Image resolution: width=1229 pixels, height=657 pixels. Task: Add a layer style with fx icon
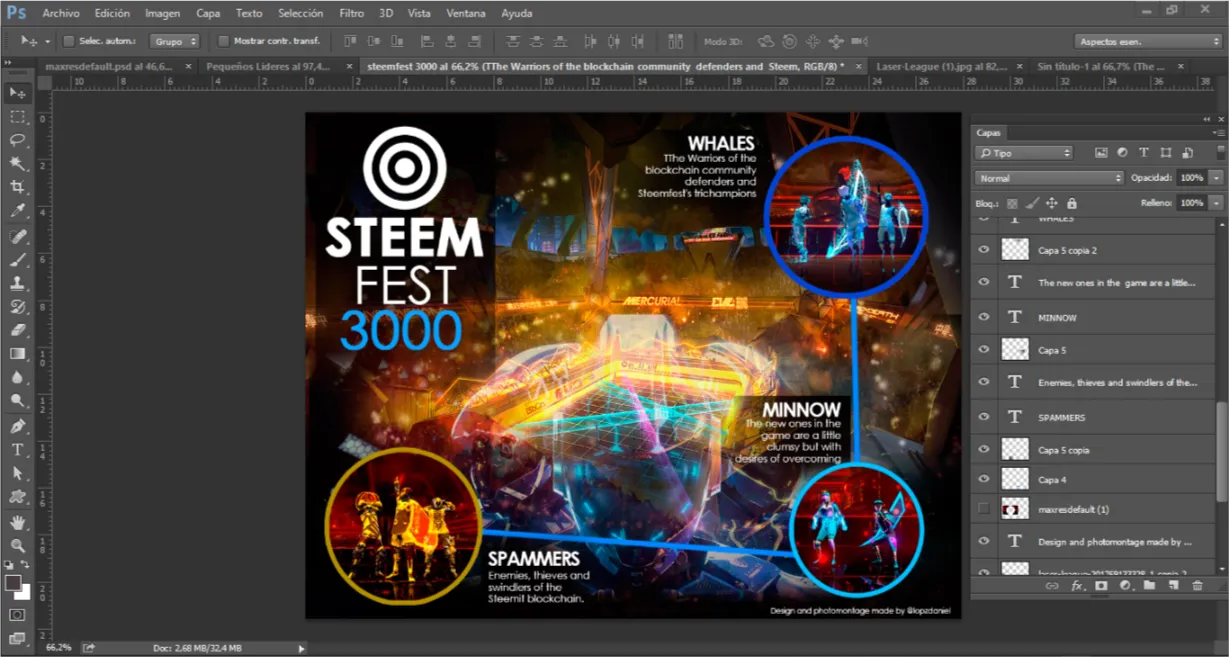1077,586
